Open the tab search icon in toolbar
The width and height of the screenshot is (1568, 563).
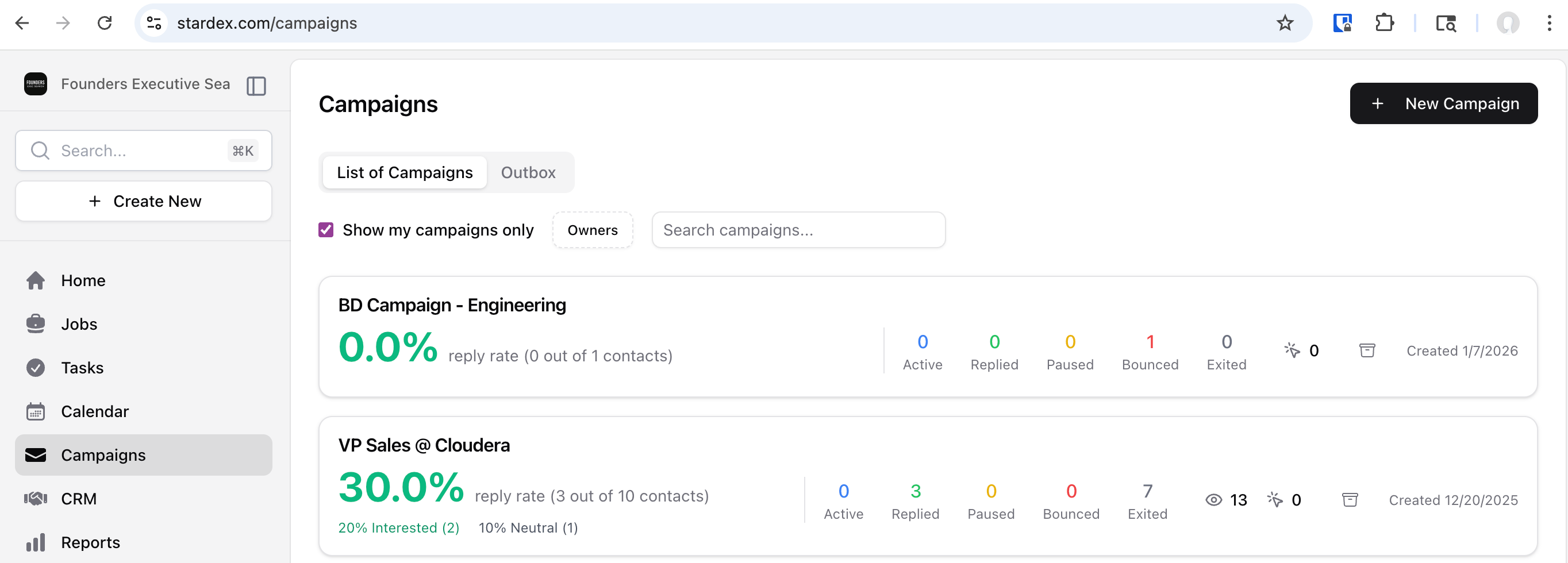[1446, 23]
